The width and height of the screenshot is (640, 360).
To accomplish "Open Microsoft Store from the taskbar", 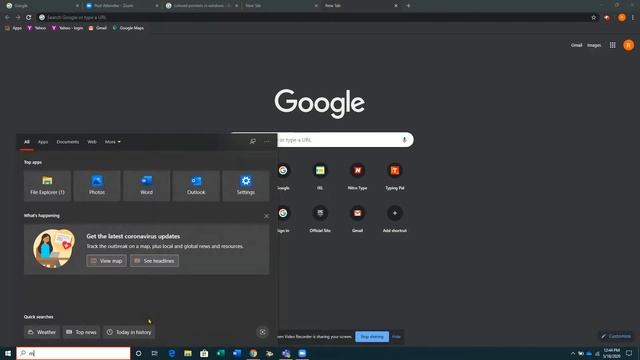I will 204,353.
